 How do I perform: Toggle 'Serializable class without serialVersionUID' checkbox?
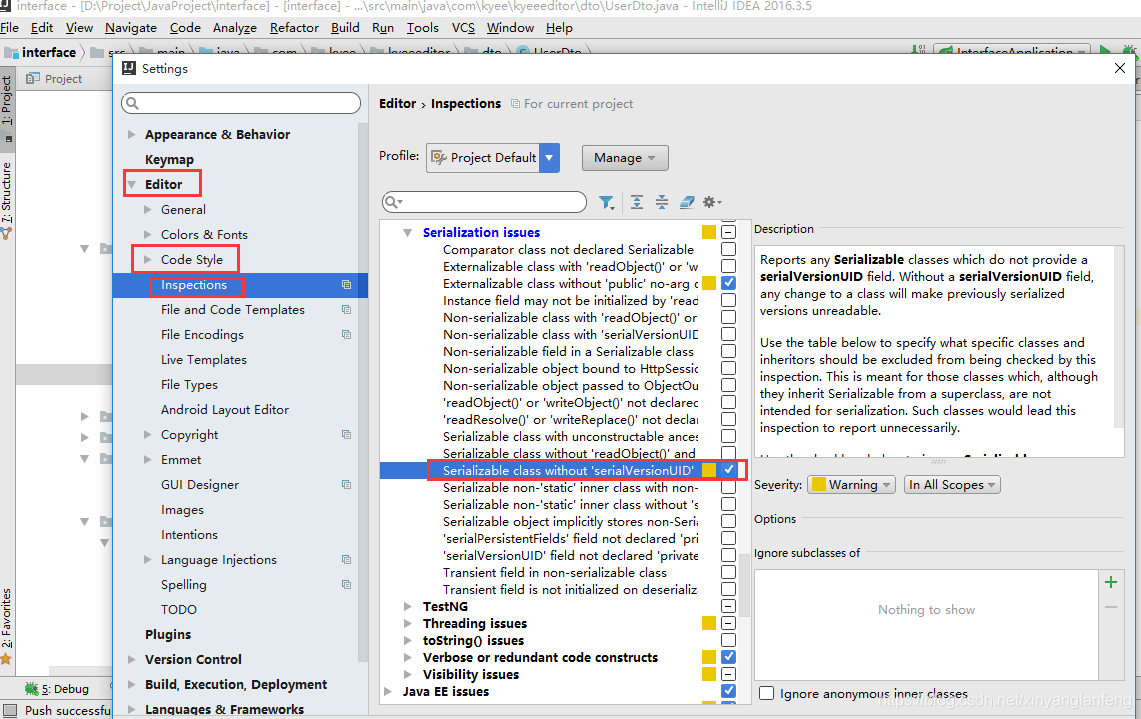[x=728, y=470]
